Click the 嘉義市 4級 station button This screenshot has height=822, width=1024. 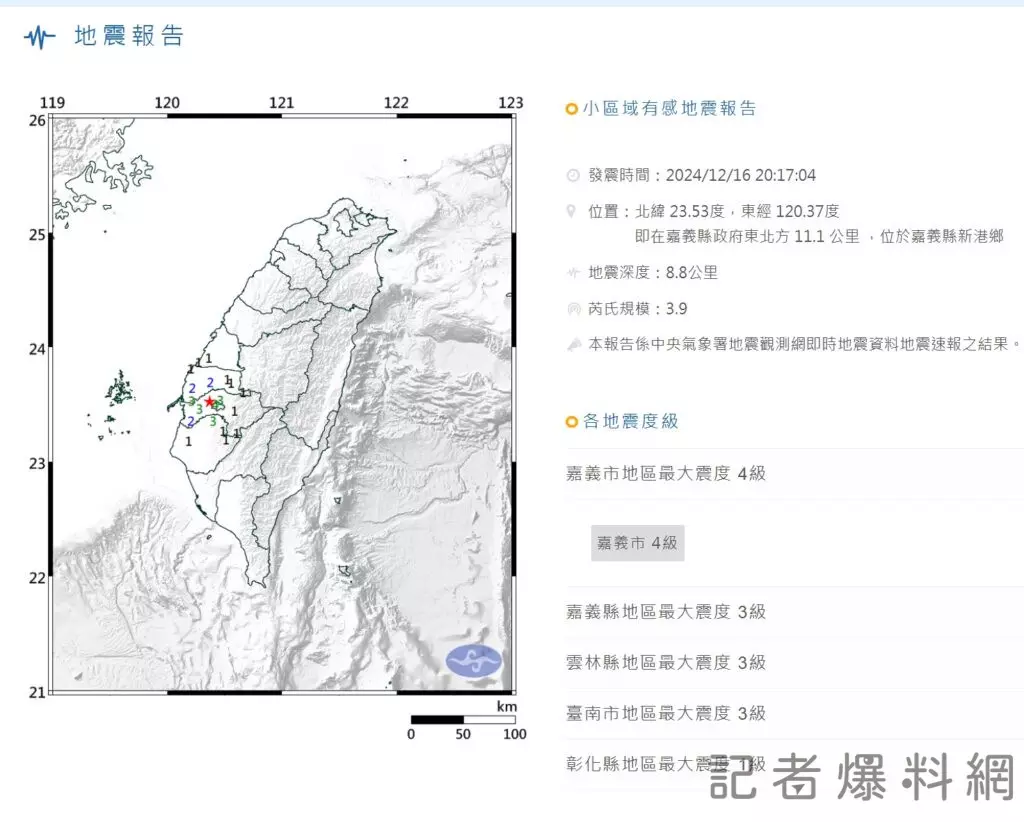(637, 543)
